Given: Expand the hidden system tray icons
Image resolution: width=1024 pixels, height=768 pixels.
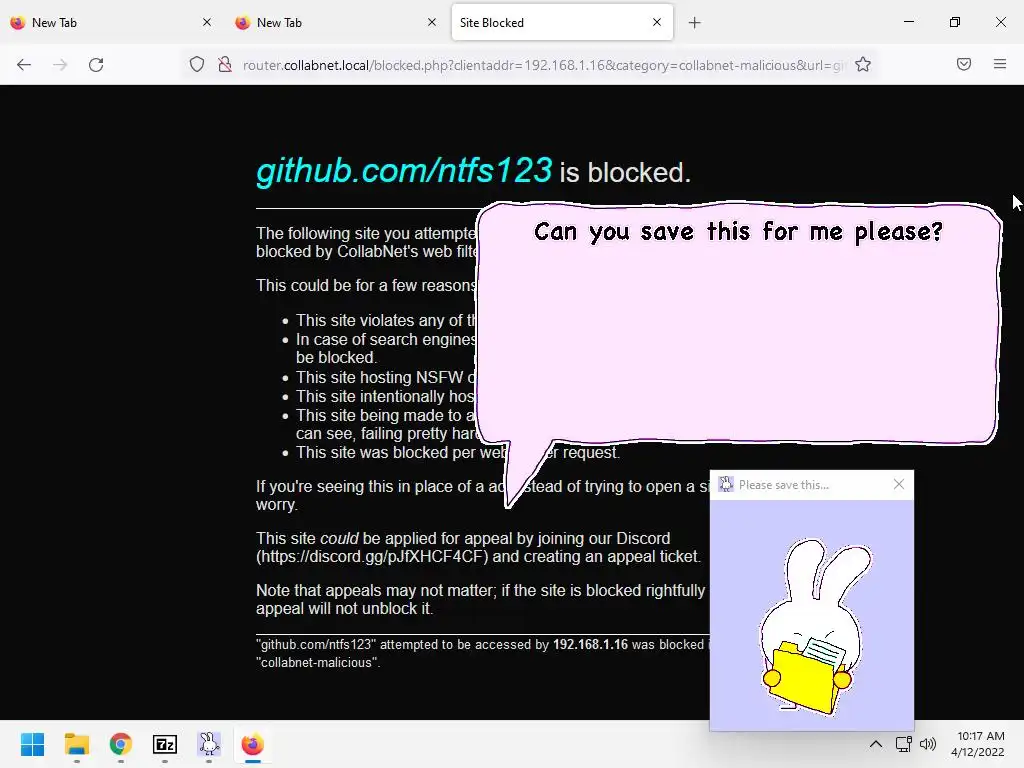Looking at the screenshot, I should [x=876, y=744].
